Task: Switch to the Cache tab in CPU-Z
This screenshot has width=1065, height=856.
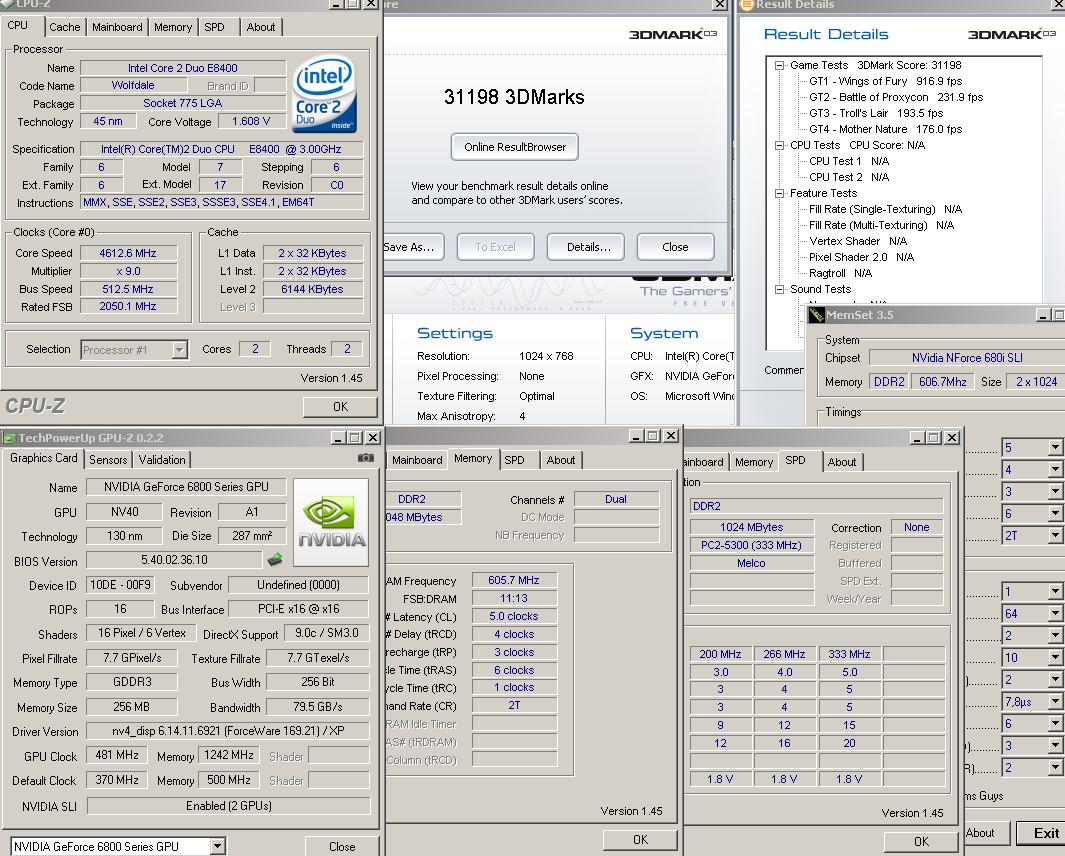Action: click(x=65, y=27)
